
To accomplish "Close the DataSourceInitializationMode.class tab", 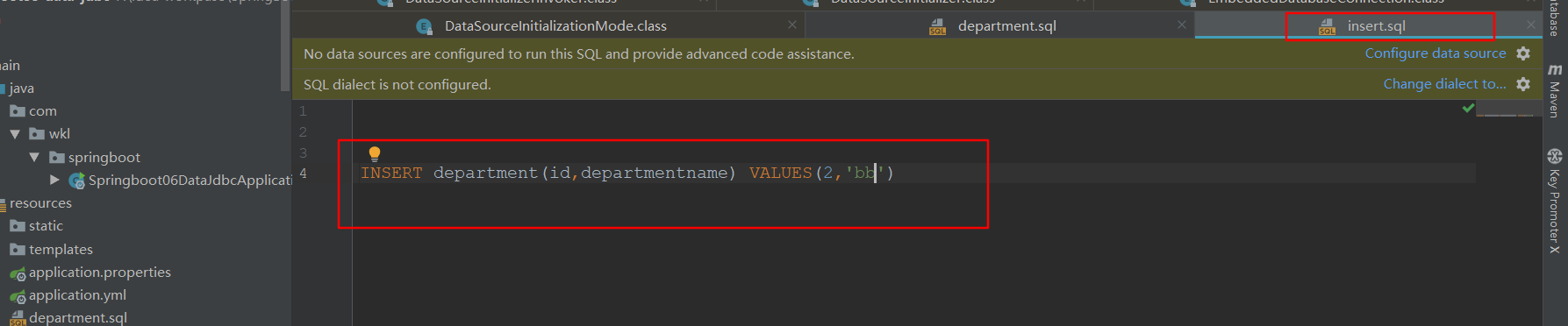I will [792, 25].
